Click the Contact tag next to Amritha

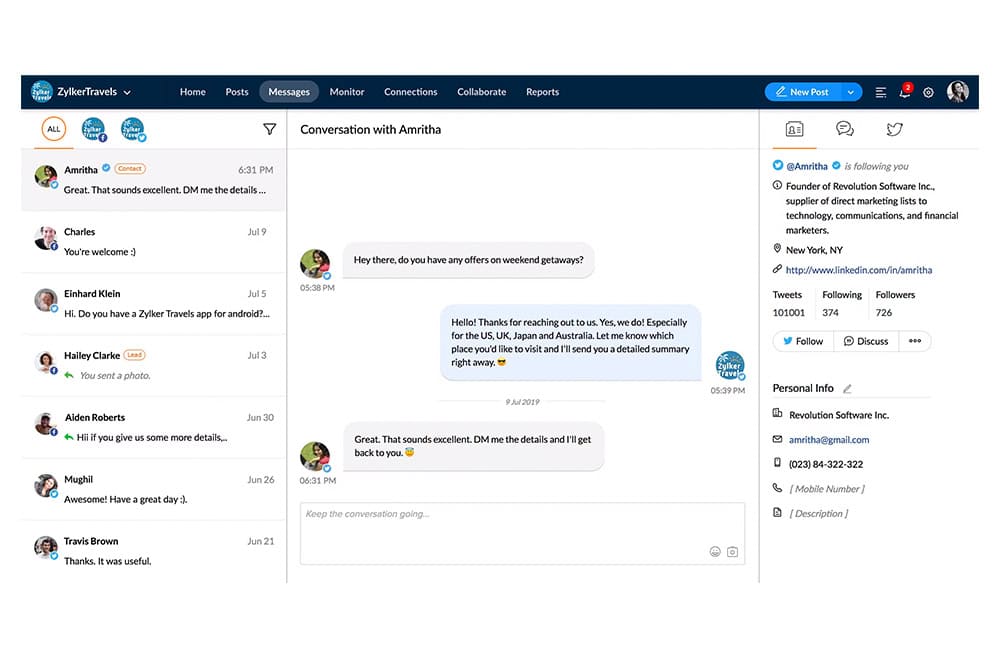129,169
